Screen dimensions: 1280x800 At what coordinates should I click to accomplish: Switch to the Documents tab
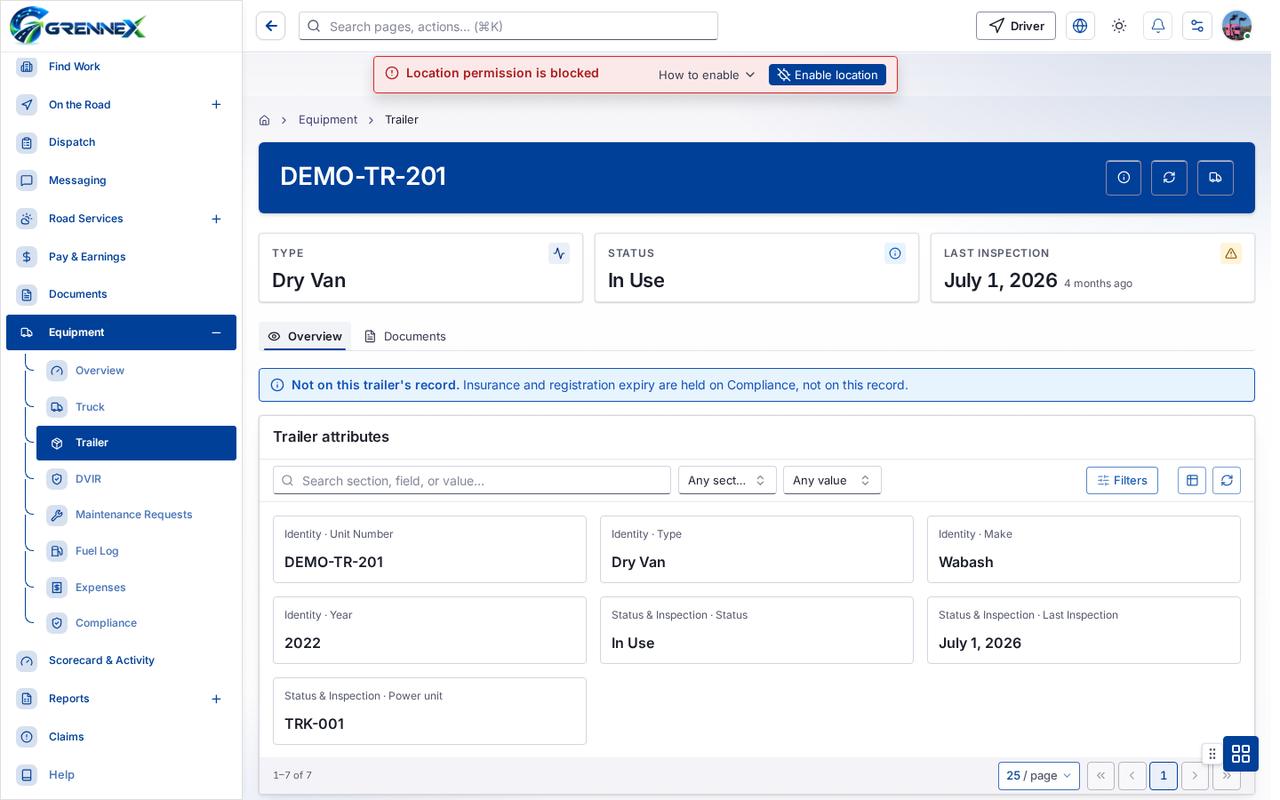click(x=405, y=336)
